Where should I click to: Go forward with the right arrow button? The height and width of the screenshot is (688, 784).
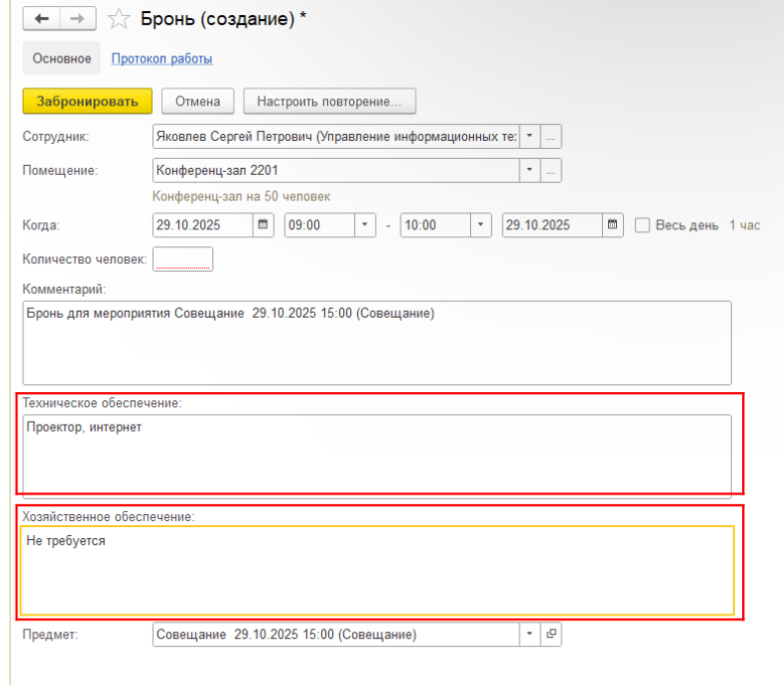click(x=78, y=19)
